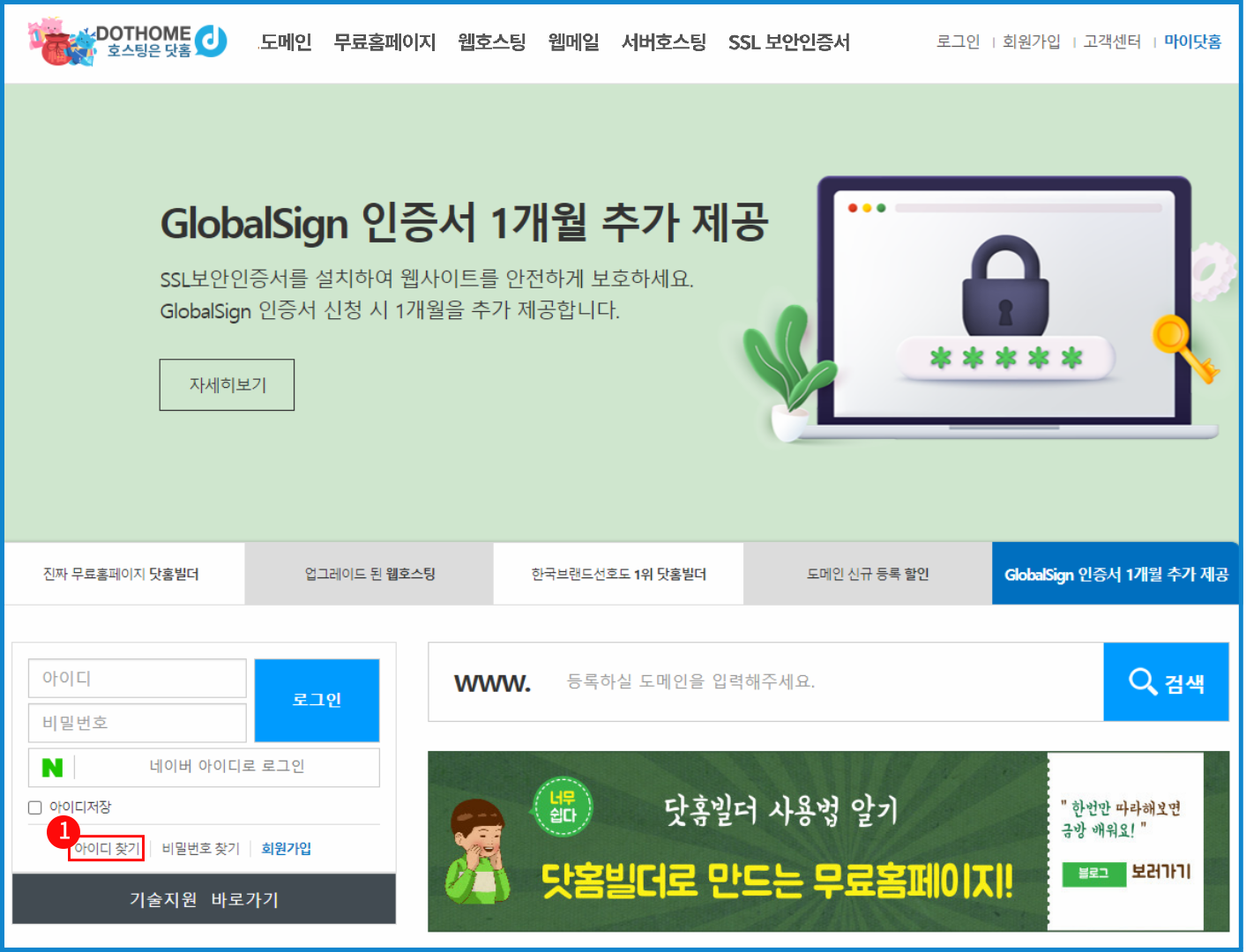The width and height of the screenshot is (1246, 952).
Task: Click the magnifier 검색 search button
Action: pyautogui.click(x=1165, y=682)
